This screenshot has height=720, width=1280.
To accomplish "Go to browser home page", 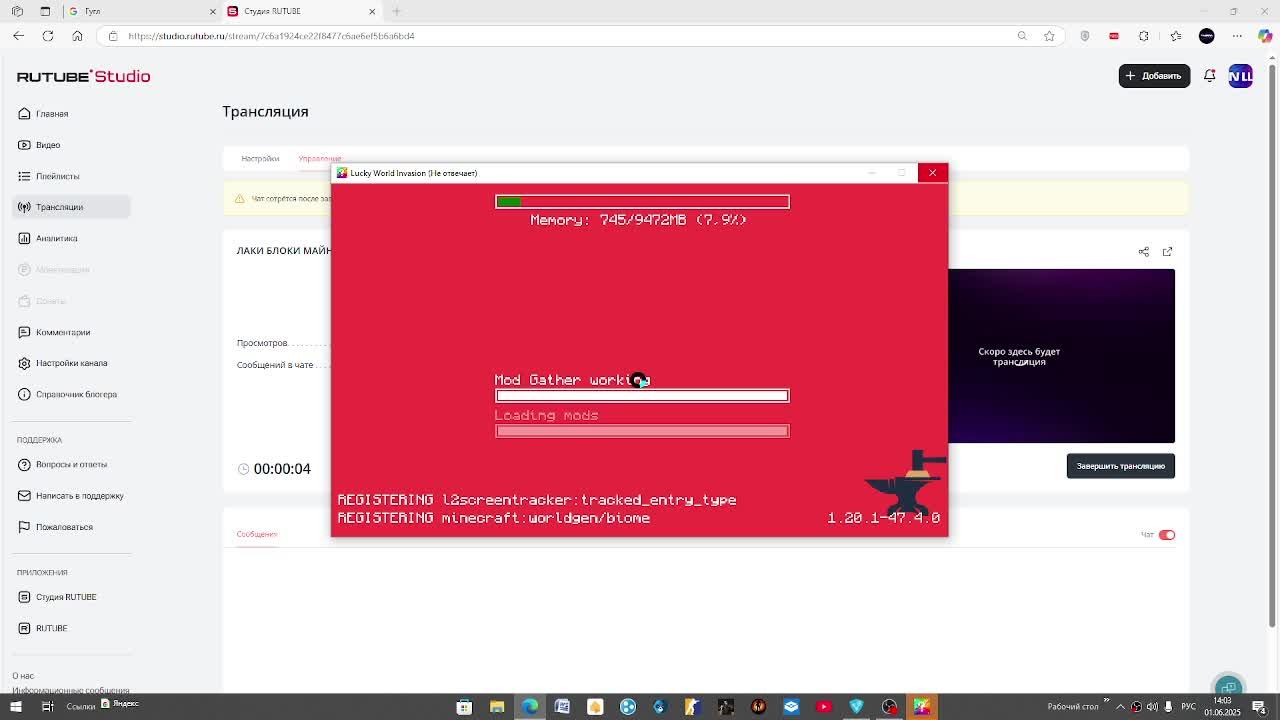I will point(77,36).
